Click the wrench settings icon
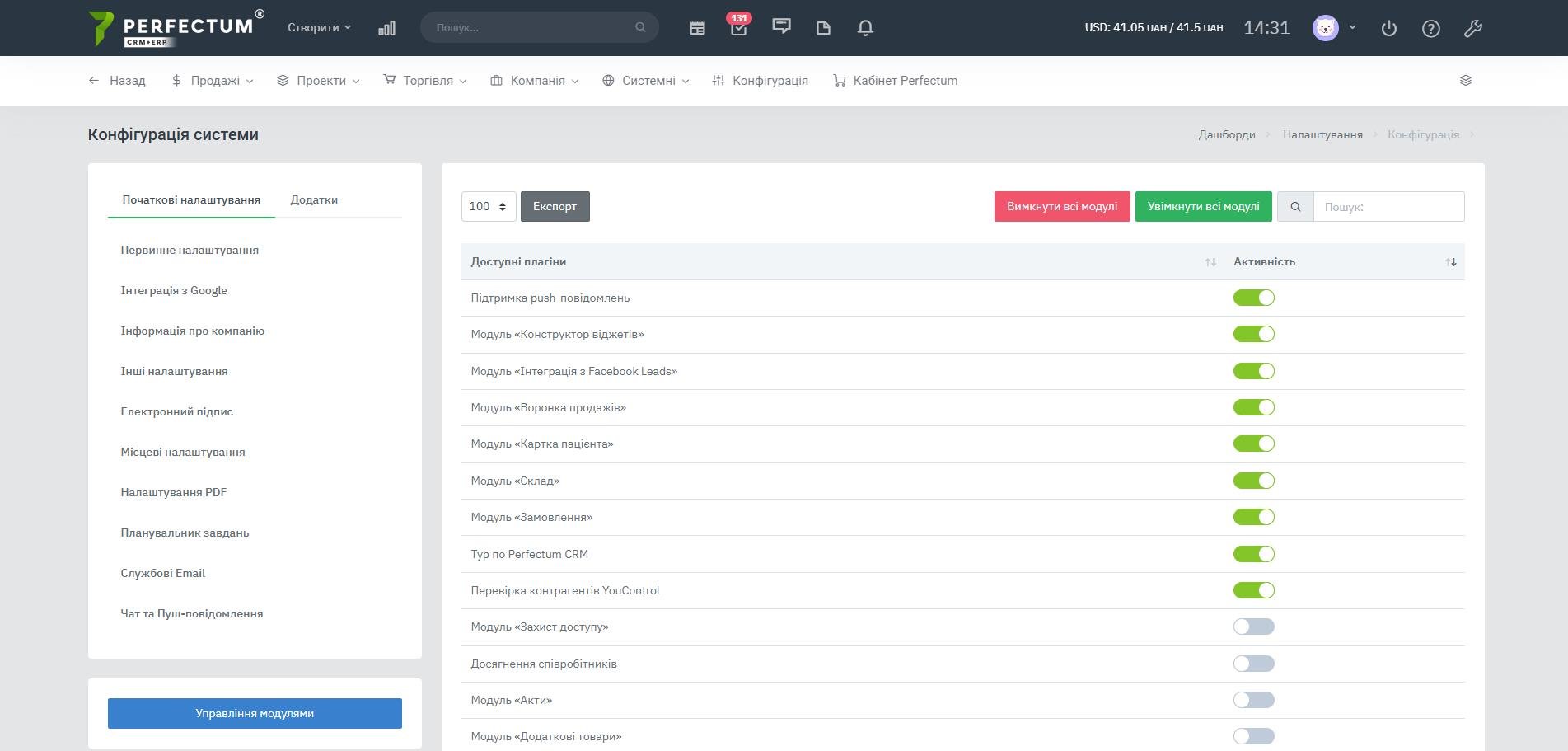Screen dimensions: 1568x751 [x=1473, y=28]
